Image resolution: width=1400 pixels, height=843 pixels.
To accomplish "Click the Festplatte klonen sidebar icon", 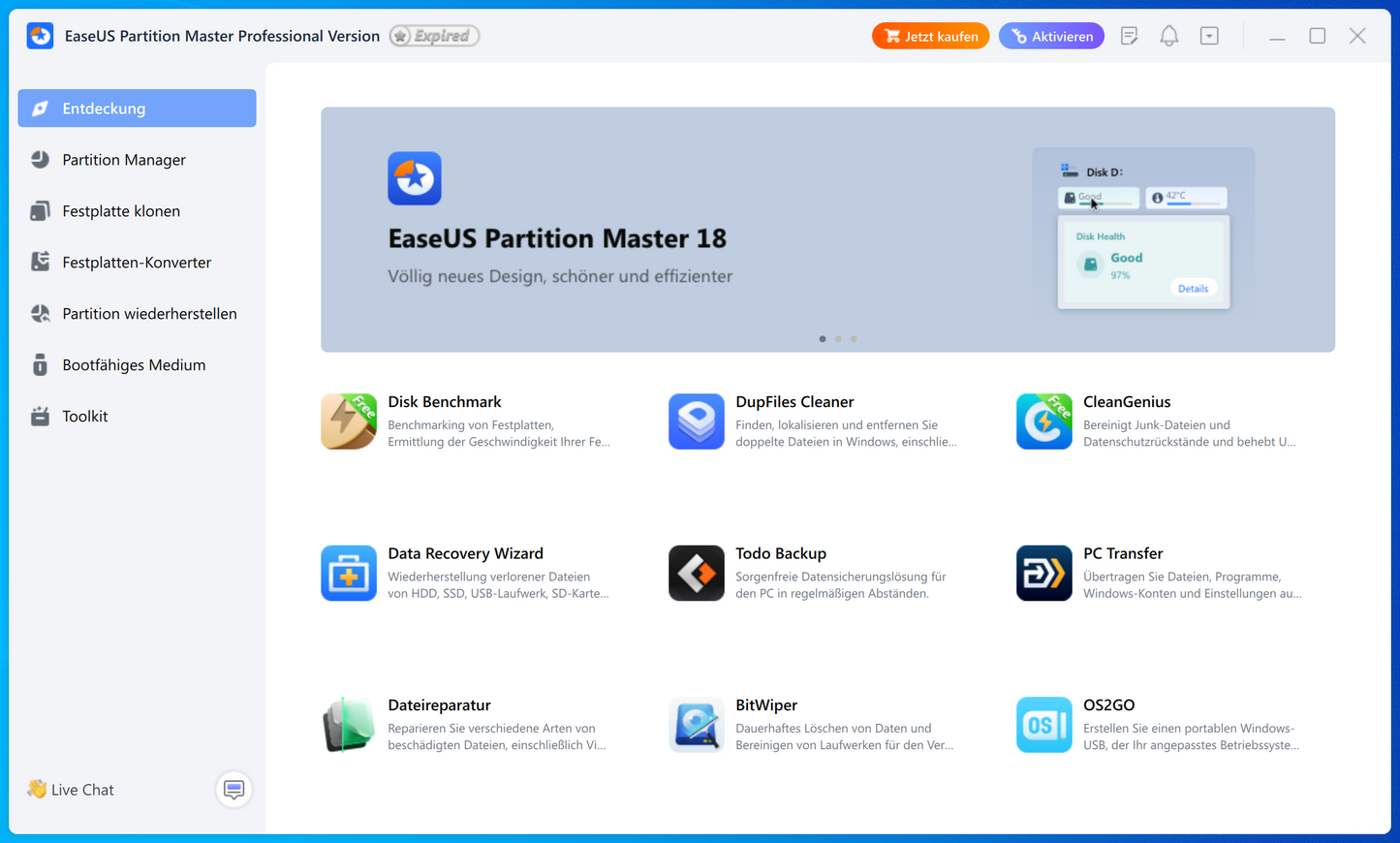I will click(x=40, y=211).
